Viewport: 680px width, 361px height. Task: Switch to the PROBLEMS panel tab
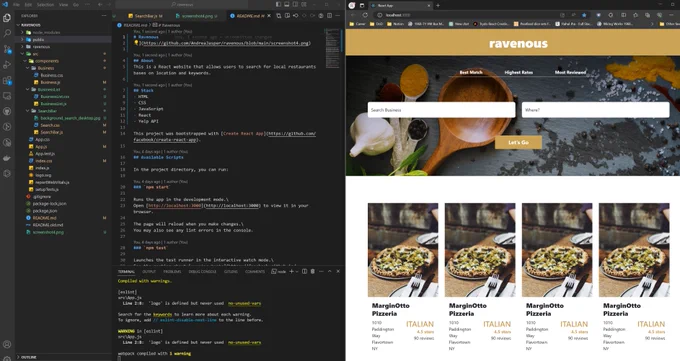click(x=172, y=272)
